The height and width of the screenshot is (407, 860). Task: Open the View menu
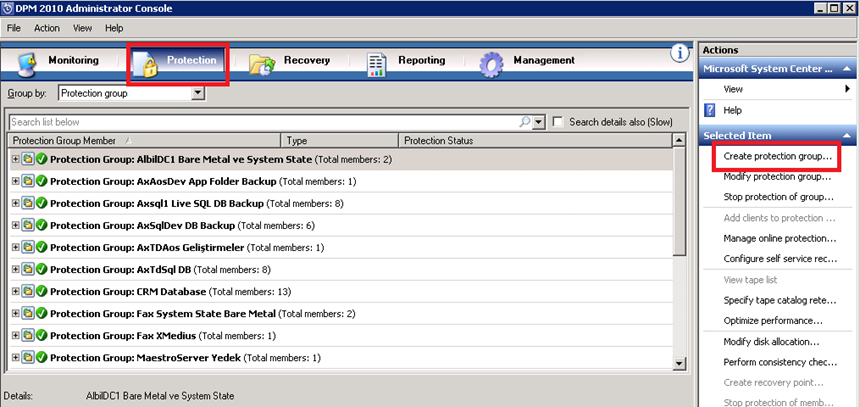(82, 28)
